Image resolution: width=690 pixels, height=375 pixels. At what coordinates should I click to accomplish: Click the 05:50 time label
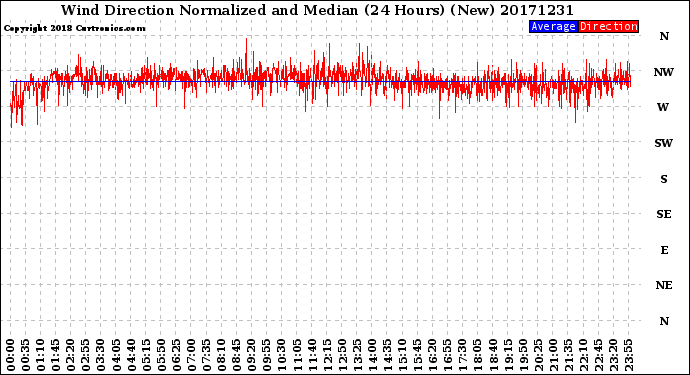tap(161, 355)
